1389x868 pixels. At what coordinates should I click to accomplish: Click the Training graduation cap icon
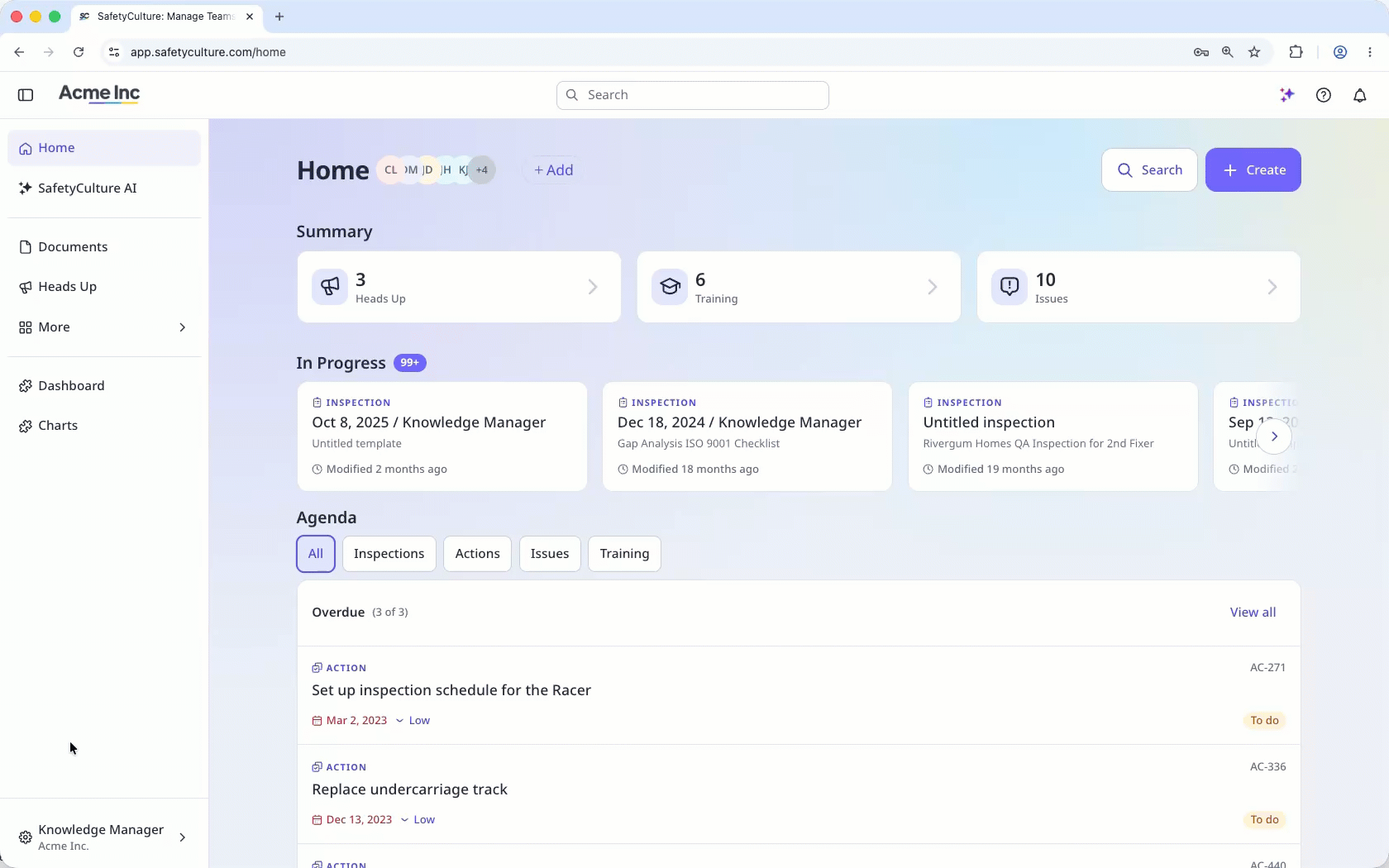(x=670, y=287)
